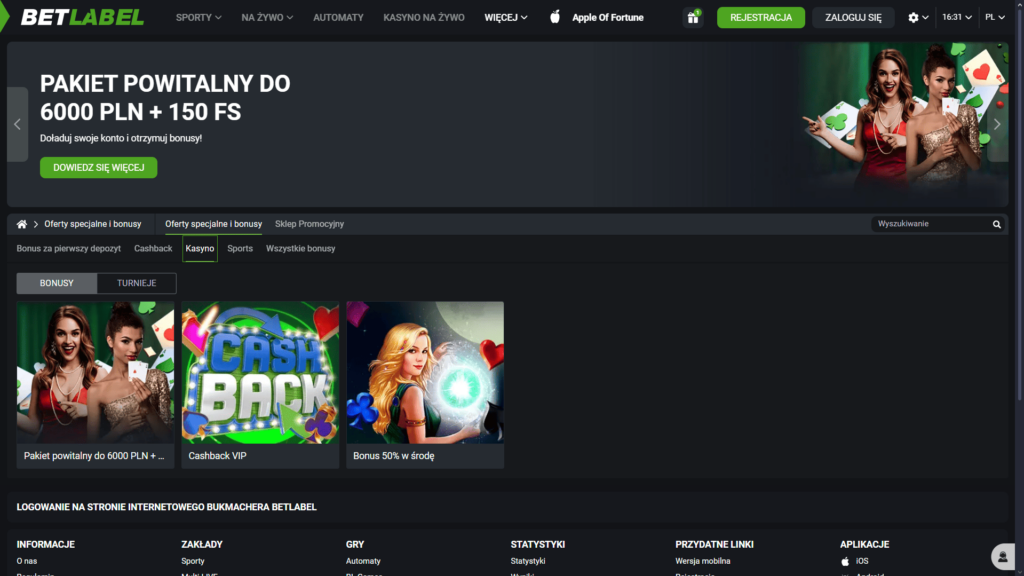The width and height of the screenshot is (1024, 576).
Task: Open the settings gear icon
Action: 913,17
